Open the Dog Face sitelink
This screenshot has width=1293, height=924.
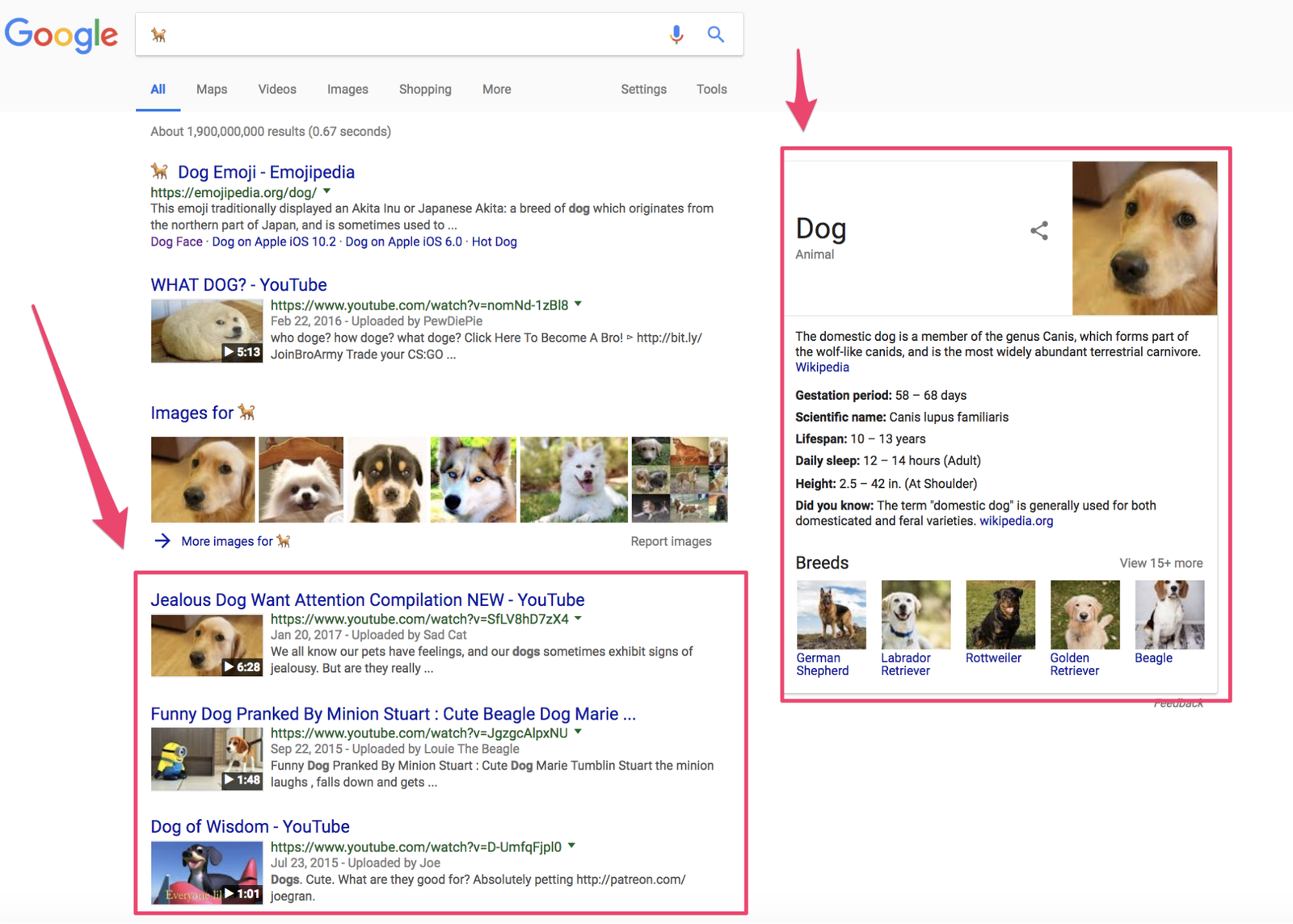tap(176, 241)
